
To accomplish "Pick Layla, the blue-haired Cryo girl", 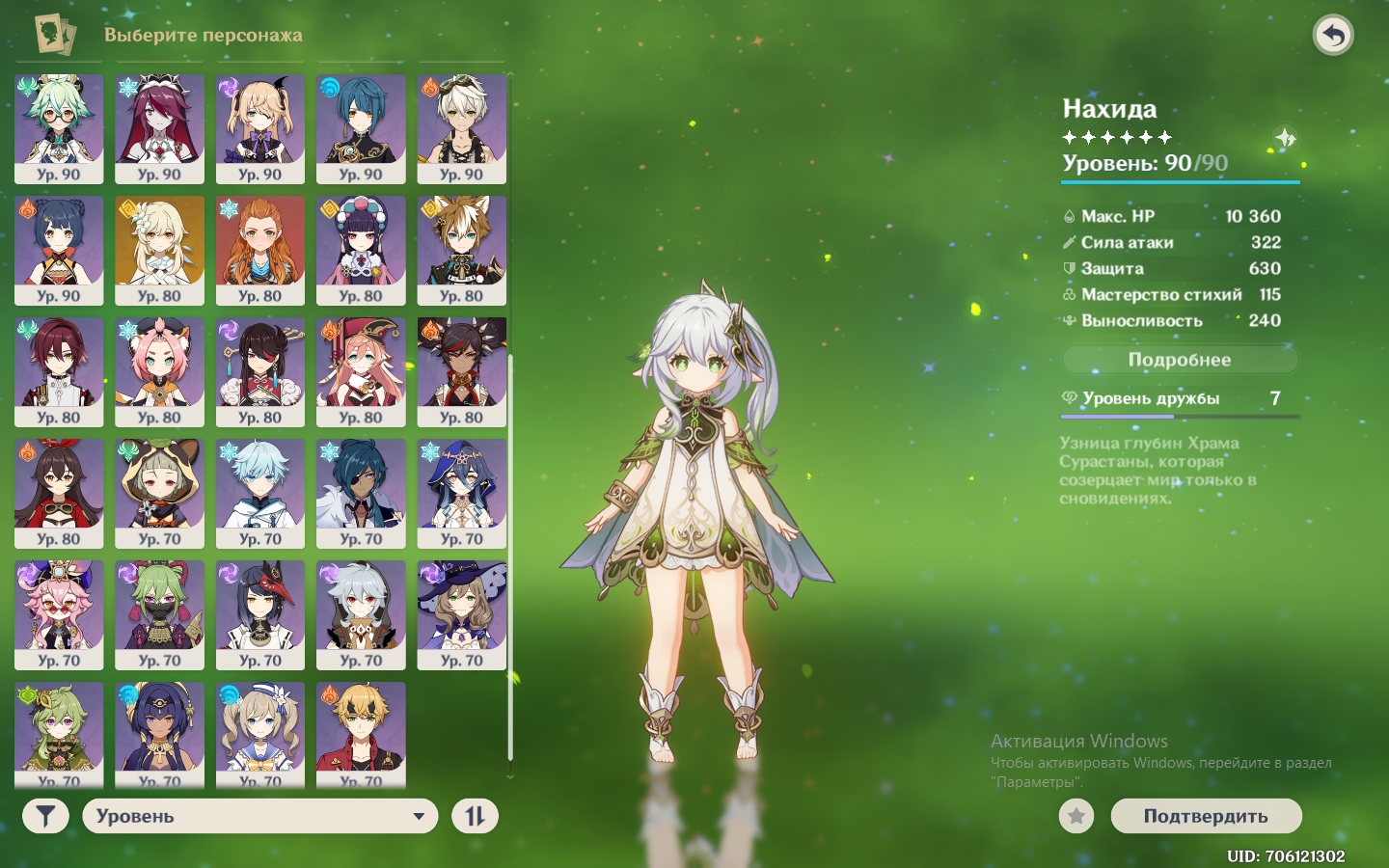I will [x=462, y=494].
